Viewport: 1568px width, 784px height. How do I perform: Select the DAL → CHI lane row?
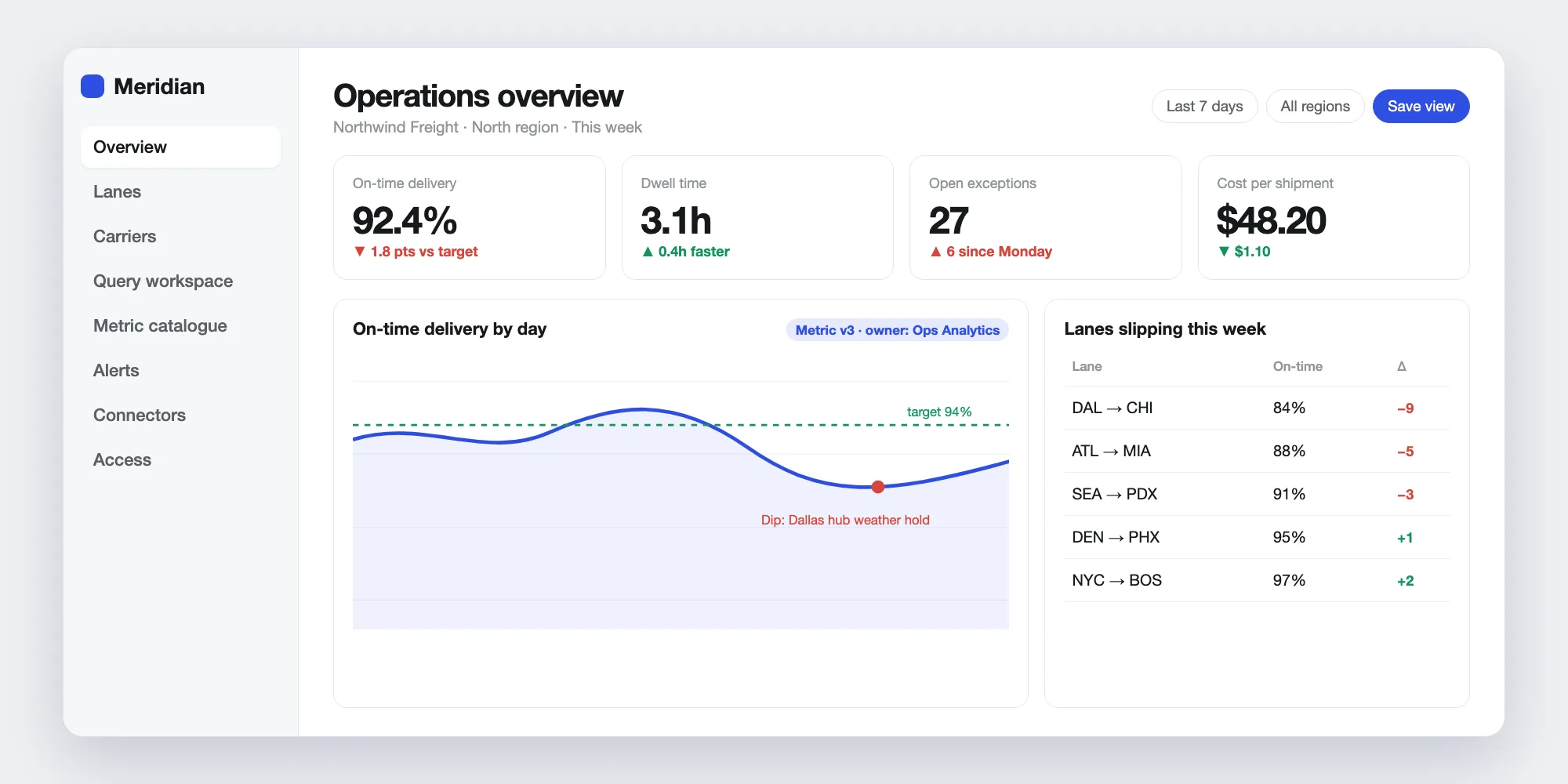[x=1256, y=408]
